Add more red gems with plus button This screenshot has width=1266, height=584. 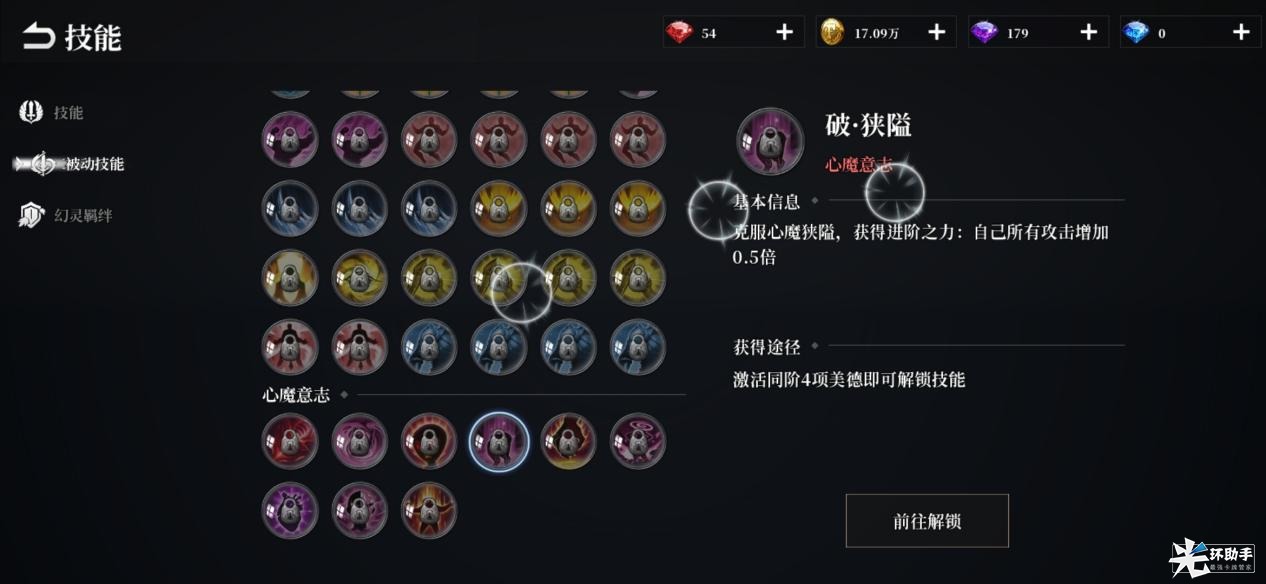[x=785, y=32]
